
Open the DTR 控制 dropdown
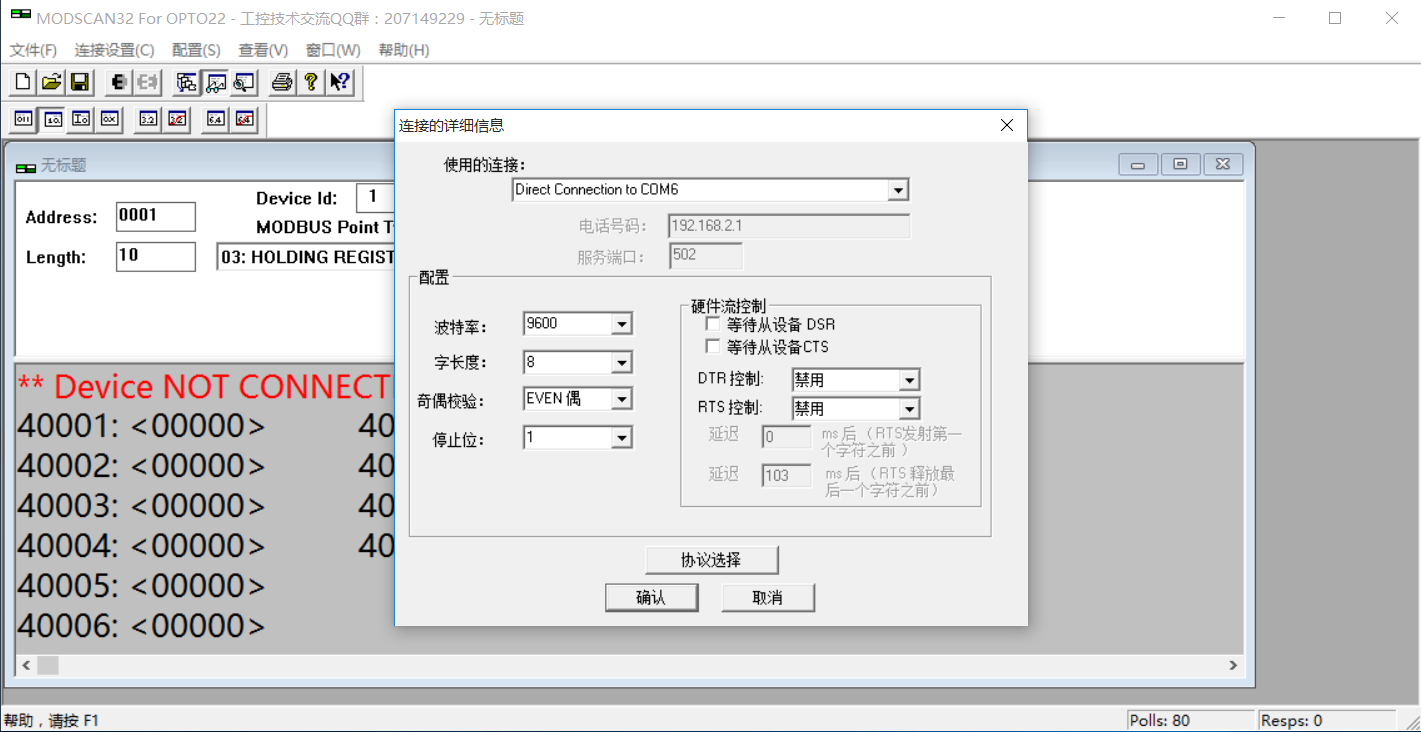pyautogui.click(x=909, y=381)
